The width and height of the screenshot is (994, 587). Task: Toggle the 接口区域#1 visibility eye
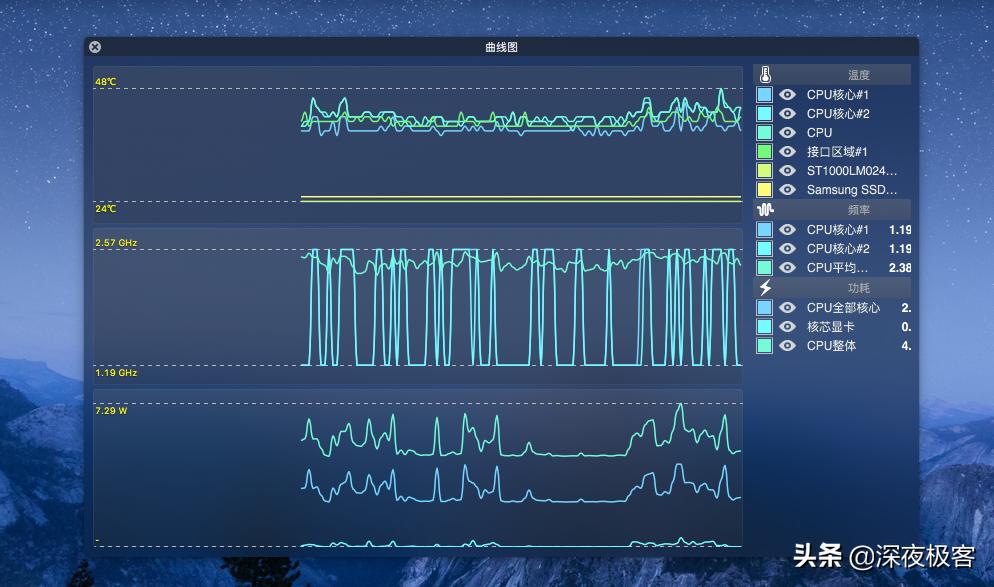(x=789, y=151)
